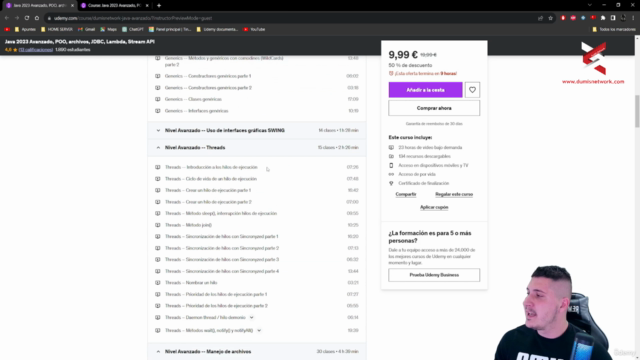Collapse Nivel Avanzado Manejo de archivos section
This screenshot has width=640, height=360.
click(x=257, y=351)
